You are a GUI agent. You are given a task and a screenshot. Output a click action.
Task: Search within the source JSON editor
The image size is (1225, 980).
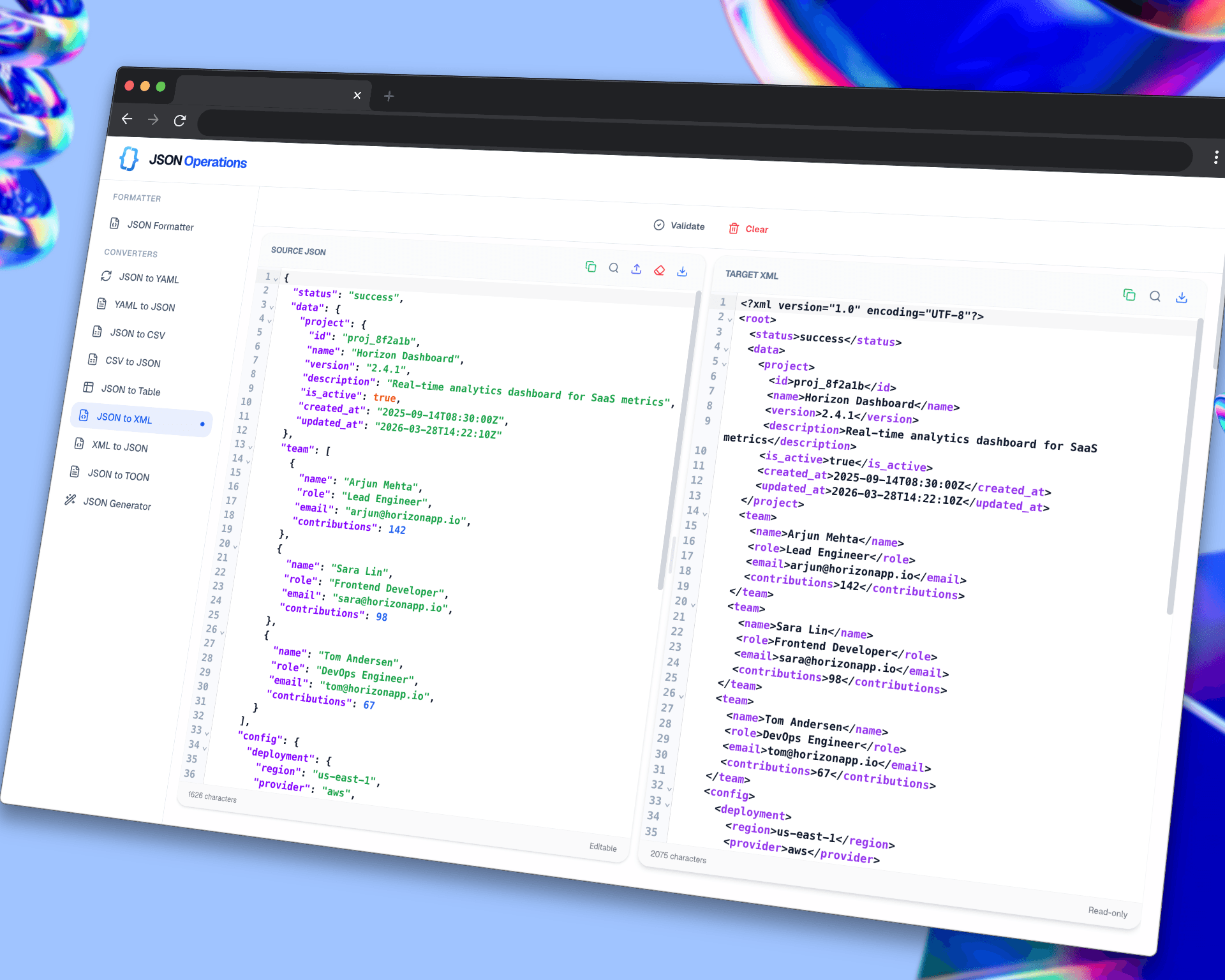[614, 269]
